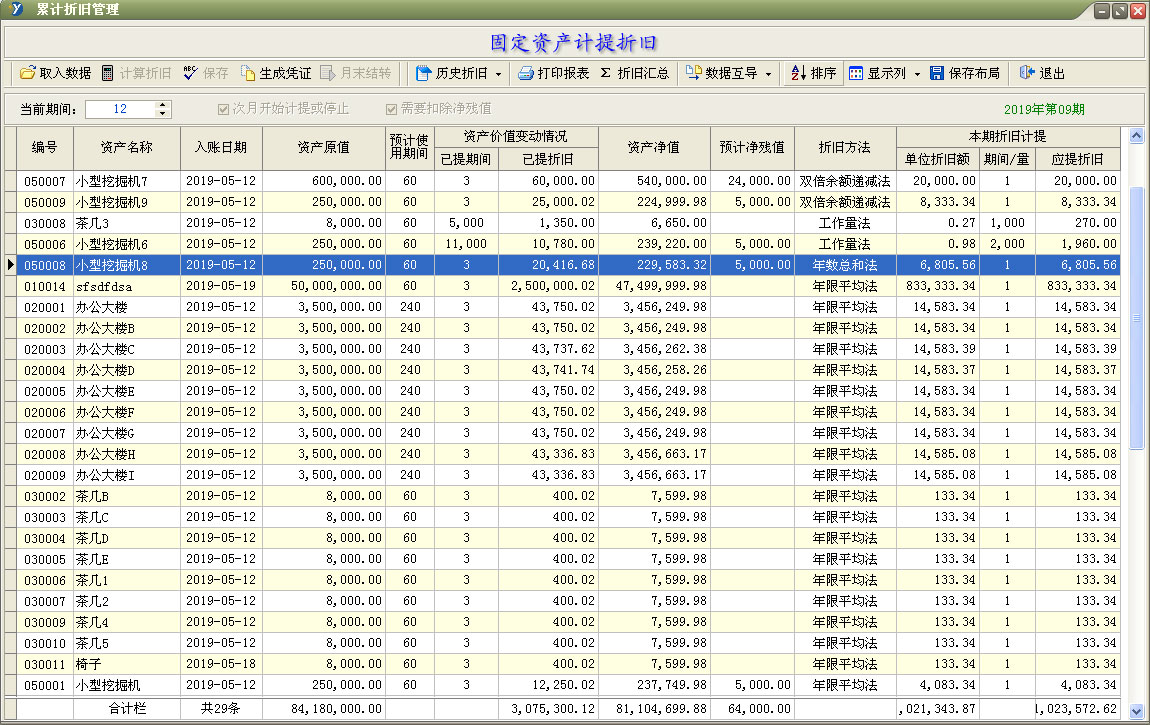Click the 资产原值 column header
The height and width of the screenshot is (725, 1150).
[x=323, y=147]
